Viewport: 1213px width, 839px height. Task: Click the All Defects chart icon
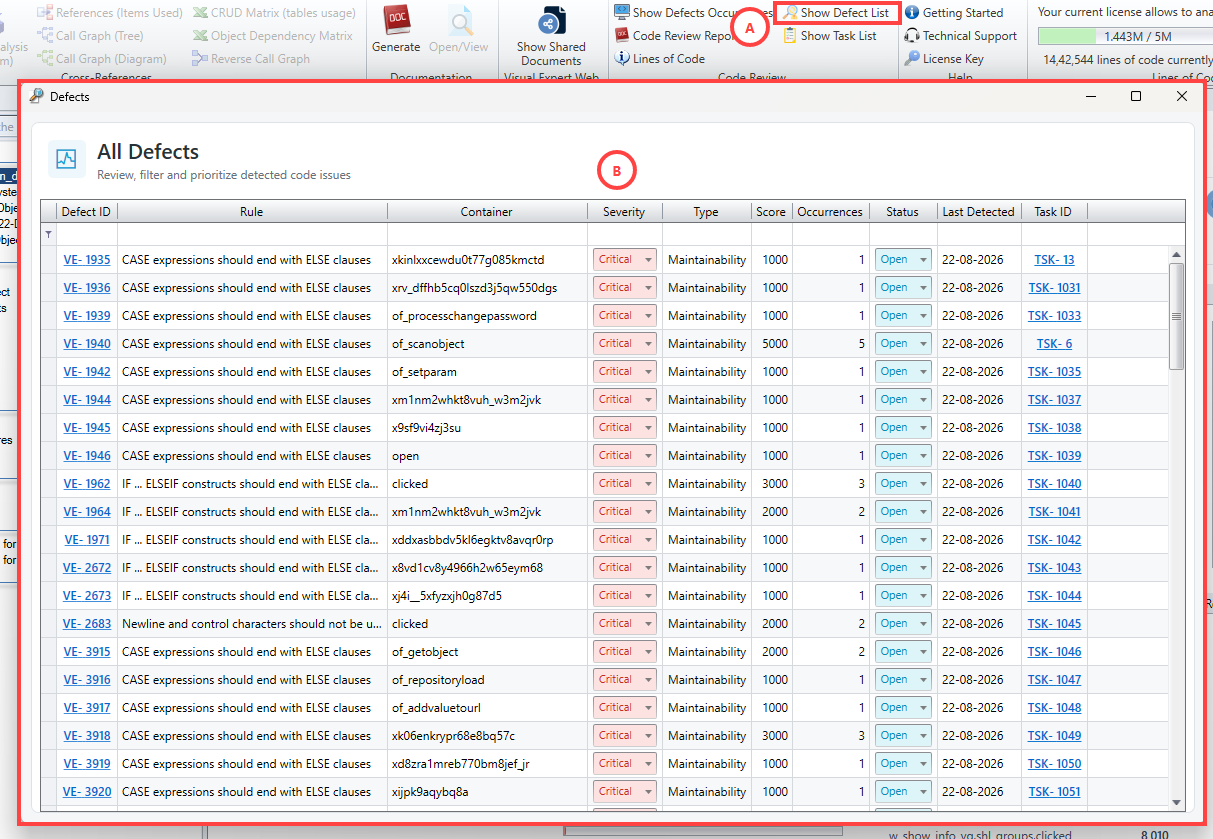66,159
